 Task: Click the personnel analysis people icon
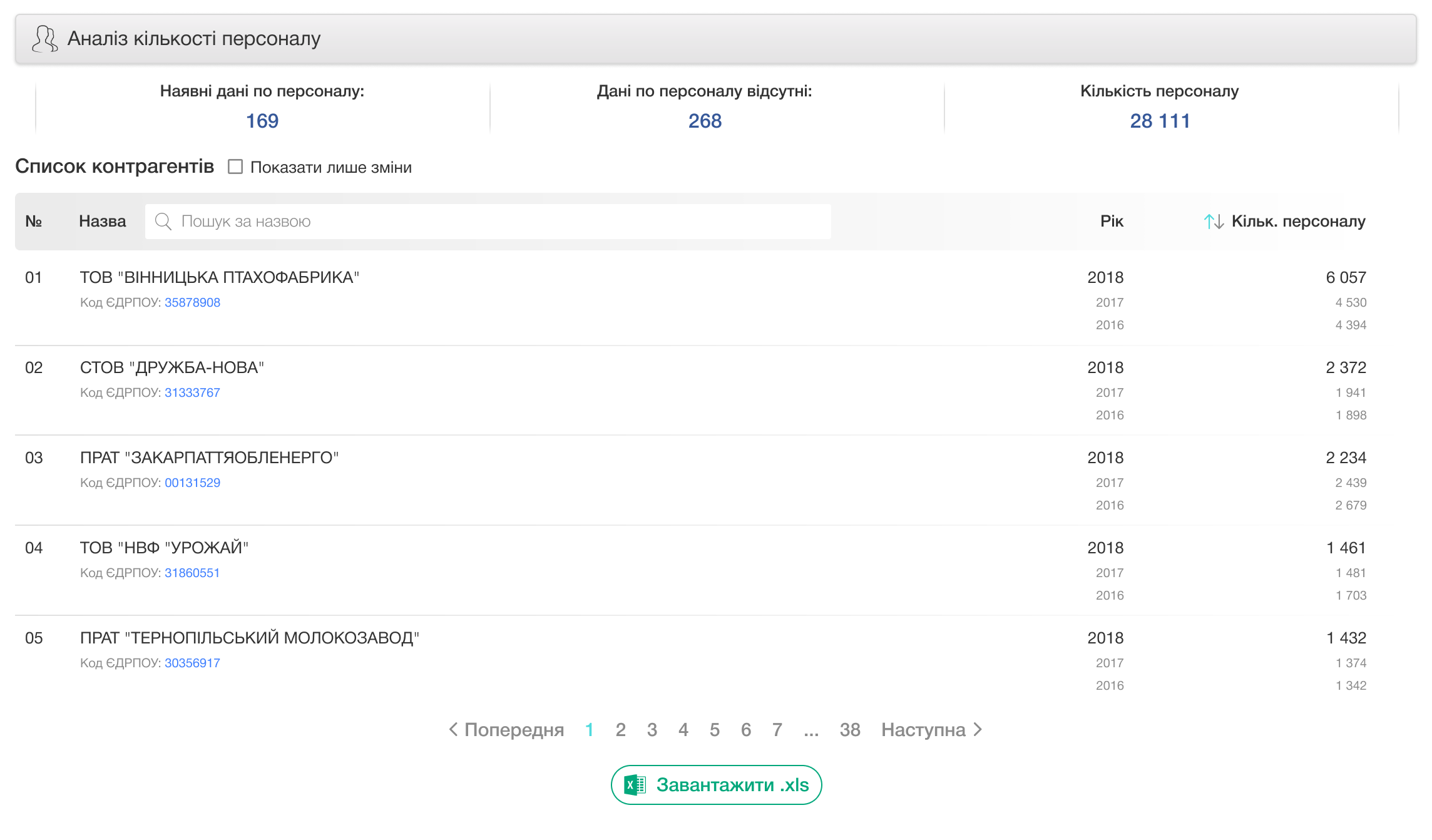[44, 39]
